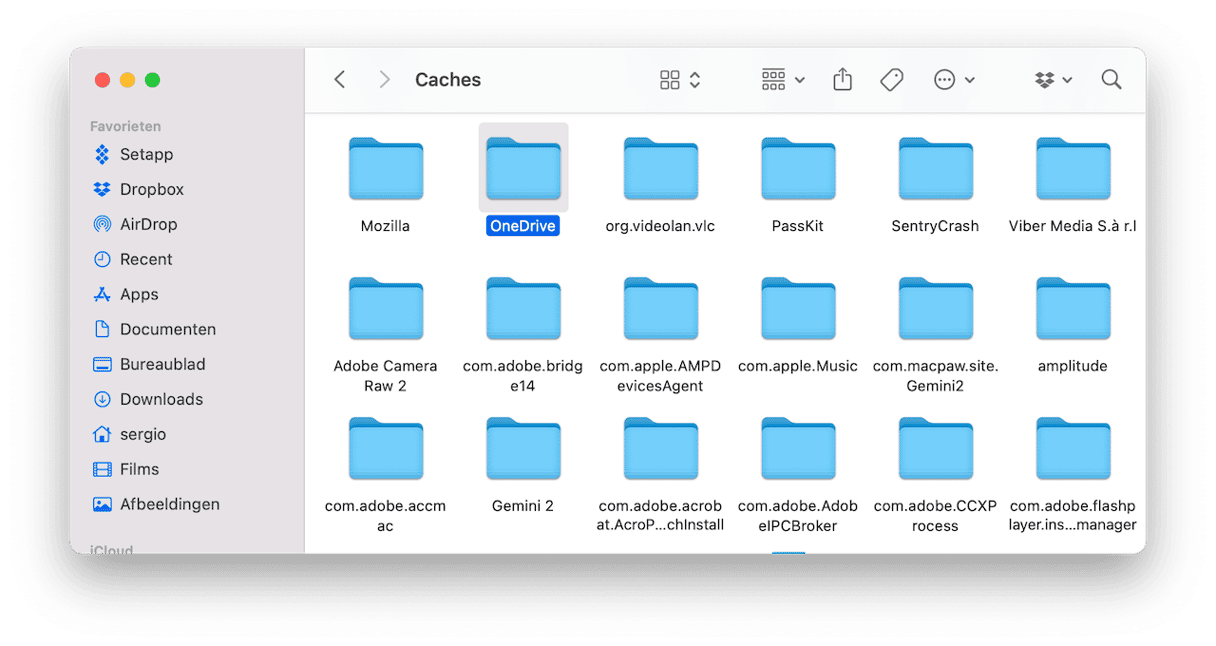Click the Mozilla folder name label
Viewport: 1216px width, 646px height.
pos(385,226)
